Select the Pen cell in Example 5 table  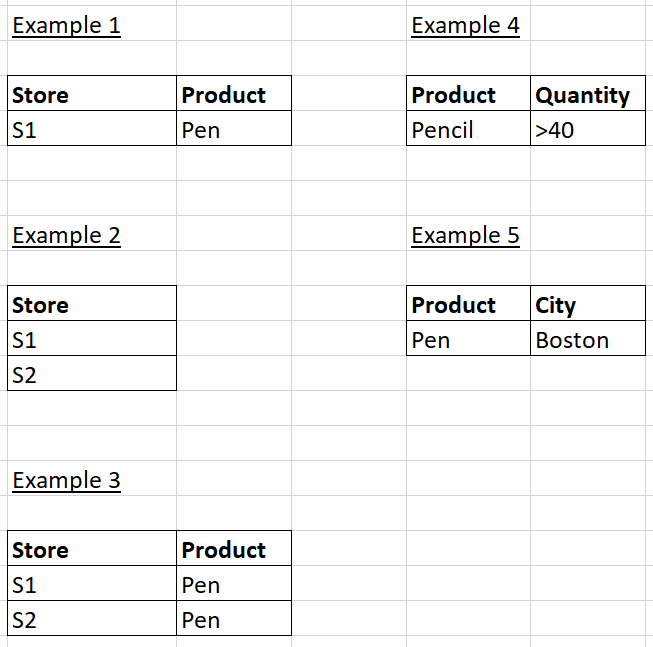click(468, 340)
